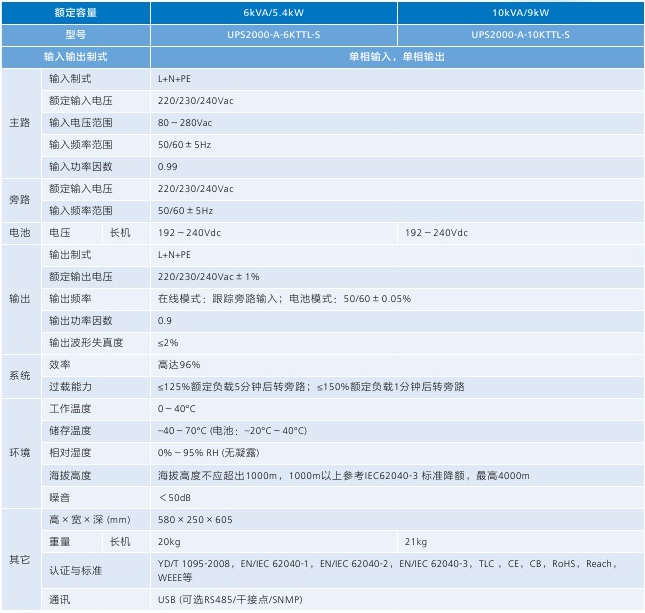The image size is (645, 613).
Task: Click the 额定容量 header cell
Action: [x=76, y=13]
